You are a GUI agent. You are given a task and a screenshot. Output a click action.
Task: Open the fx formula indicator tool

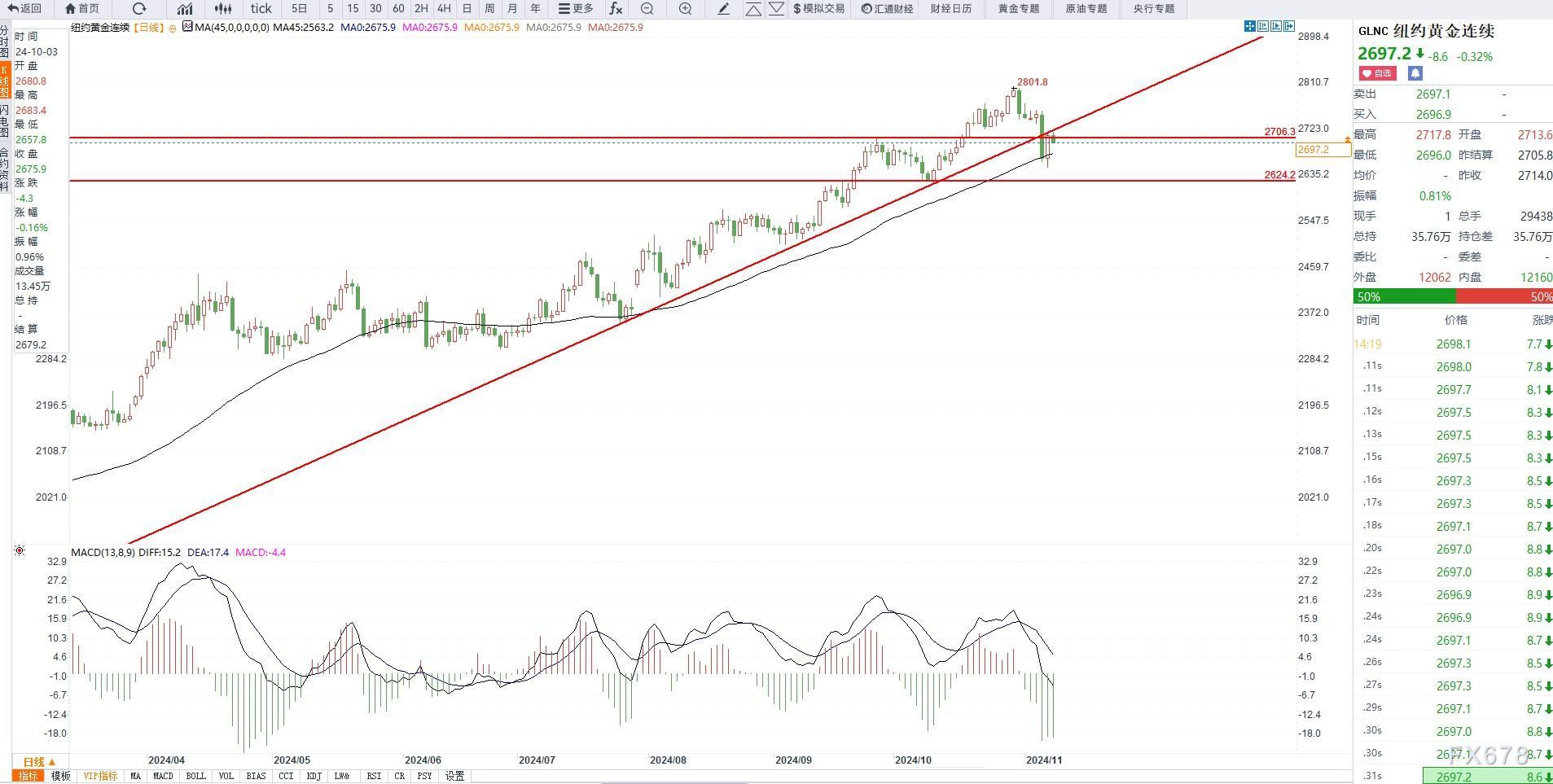click(x=616, y=9)
